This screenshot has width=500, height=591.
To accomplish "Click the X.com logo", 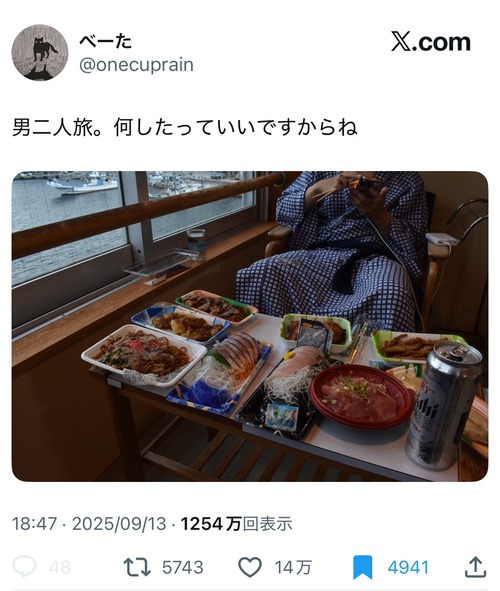I will [431, 41].
